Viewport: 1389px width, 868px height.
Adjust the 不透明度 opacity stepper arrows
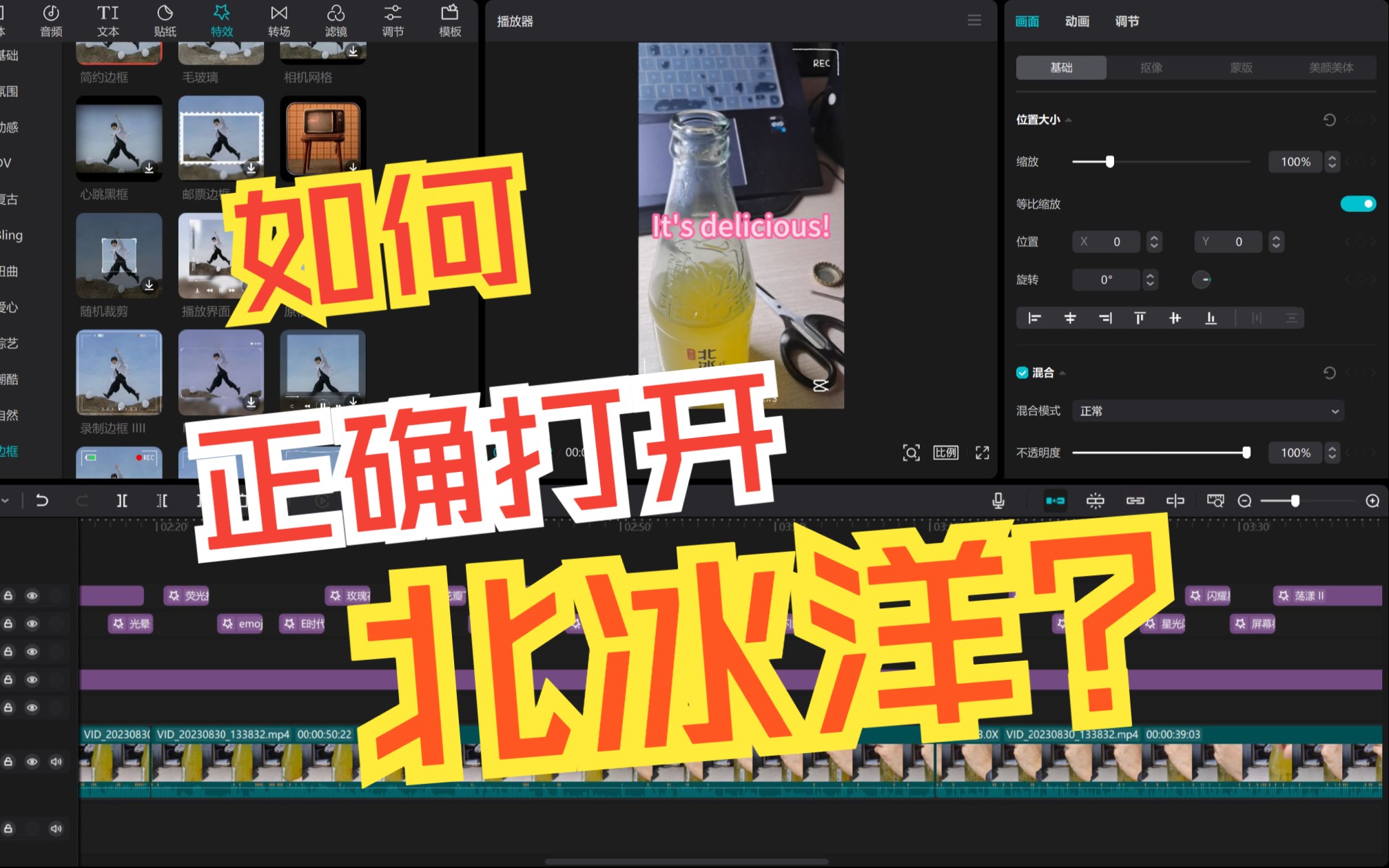[1332, 452]
